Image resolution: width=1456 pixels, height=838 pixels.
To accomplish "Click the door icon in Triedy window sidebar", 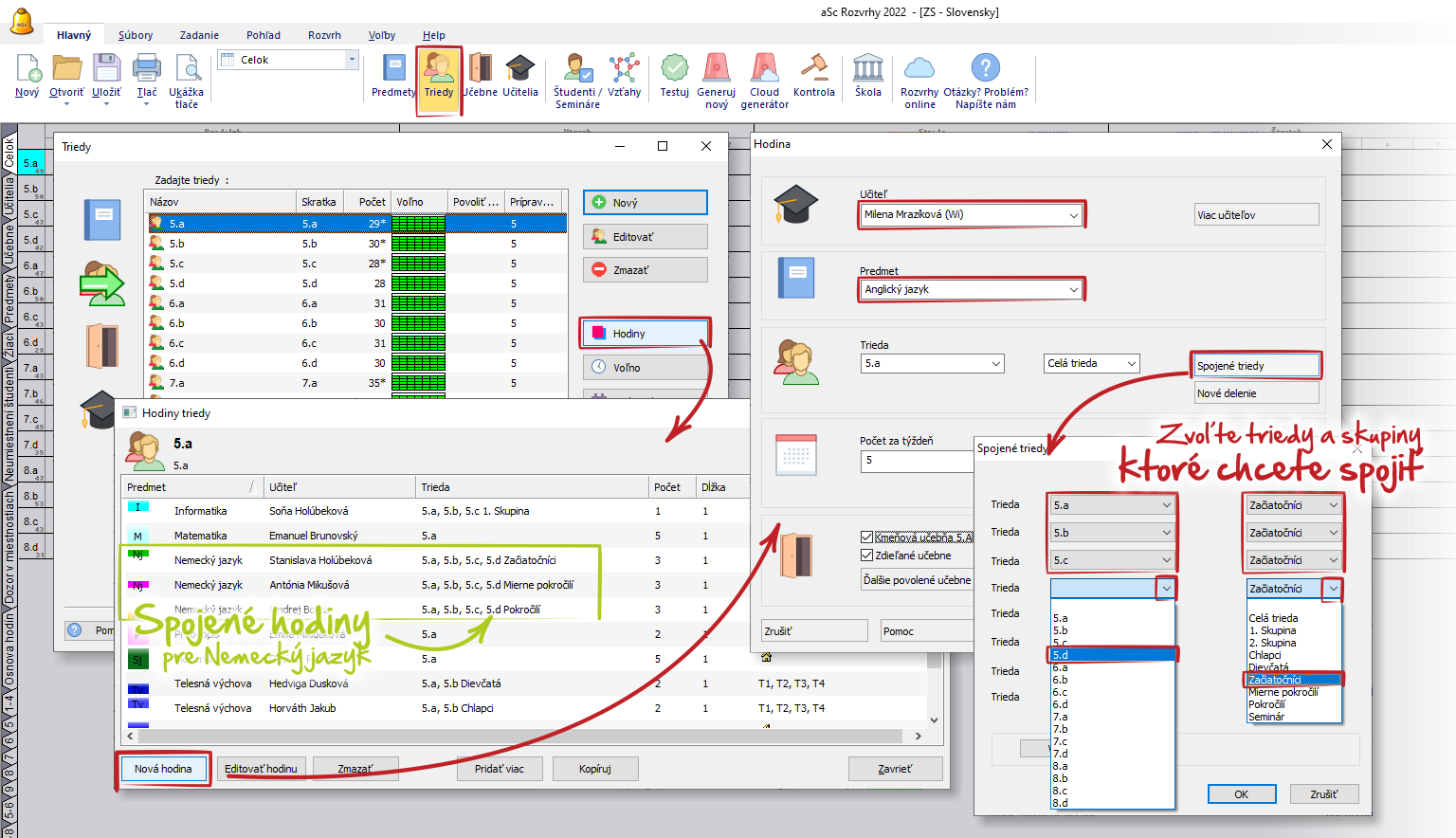I will click(x=102, y=346).
